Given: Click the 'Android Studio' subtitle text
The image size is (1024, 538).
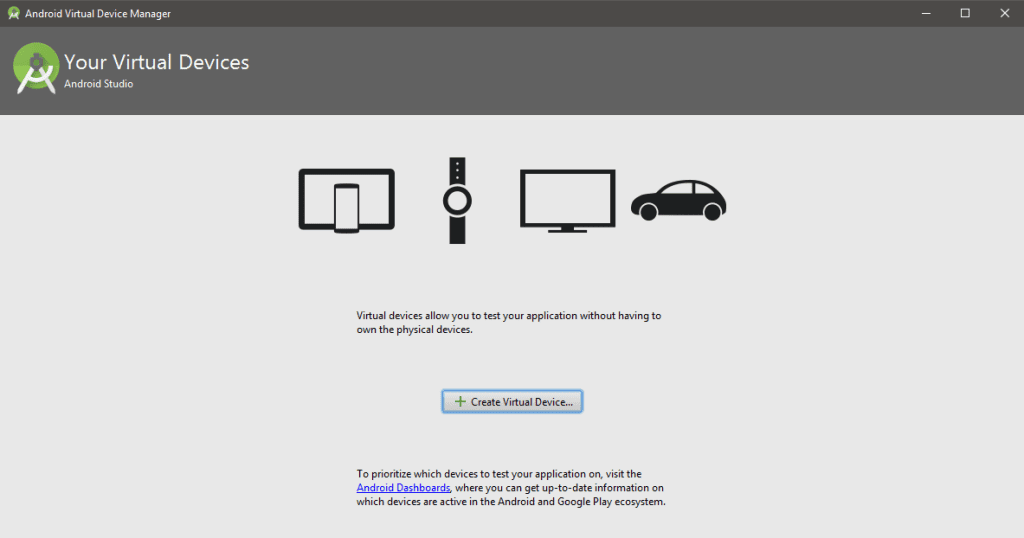Looking at the screenshot, I should tap(99, 84).
